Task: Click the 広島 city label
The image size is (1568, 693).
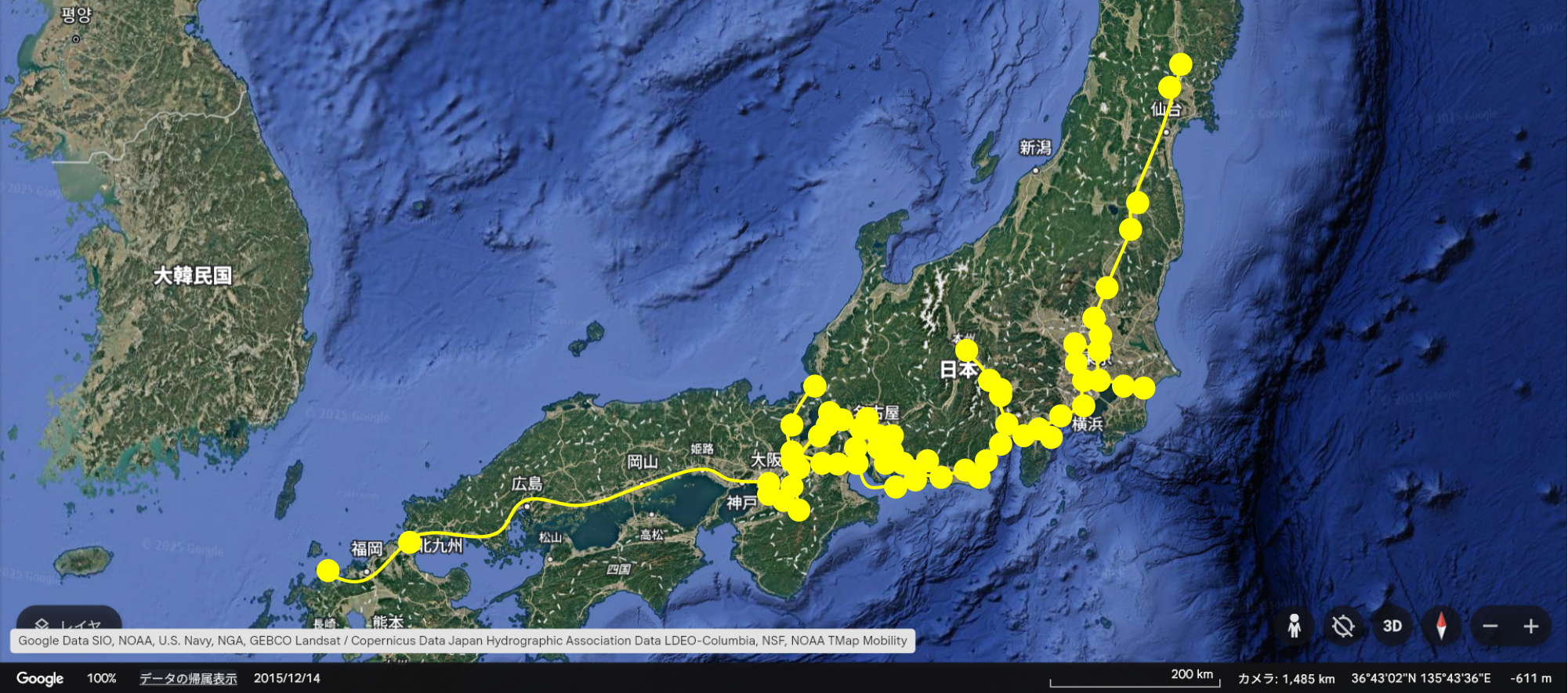Action: 527,484
